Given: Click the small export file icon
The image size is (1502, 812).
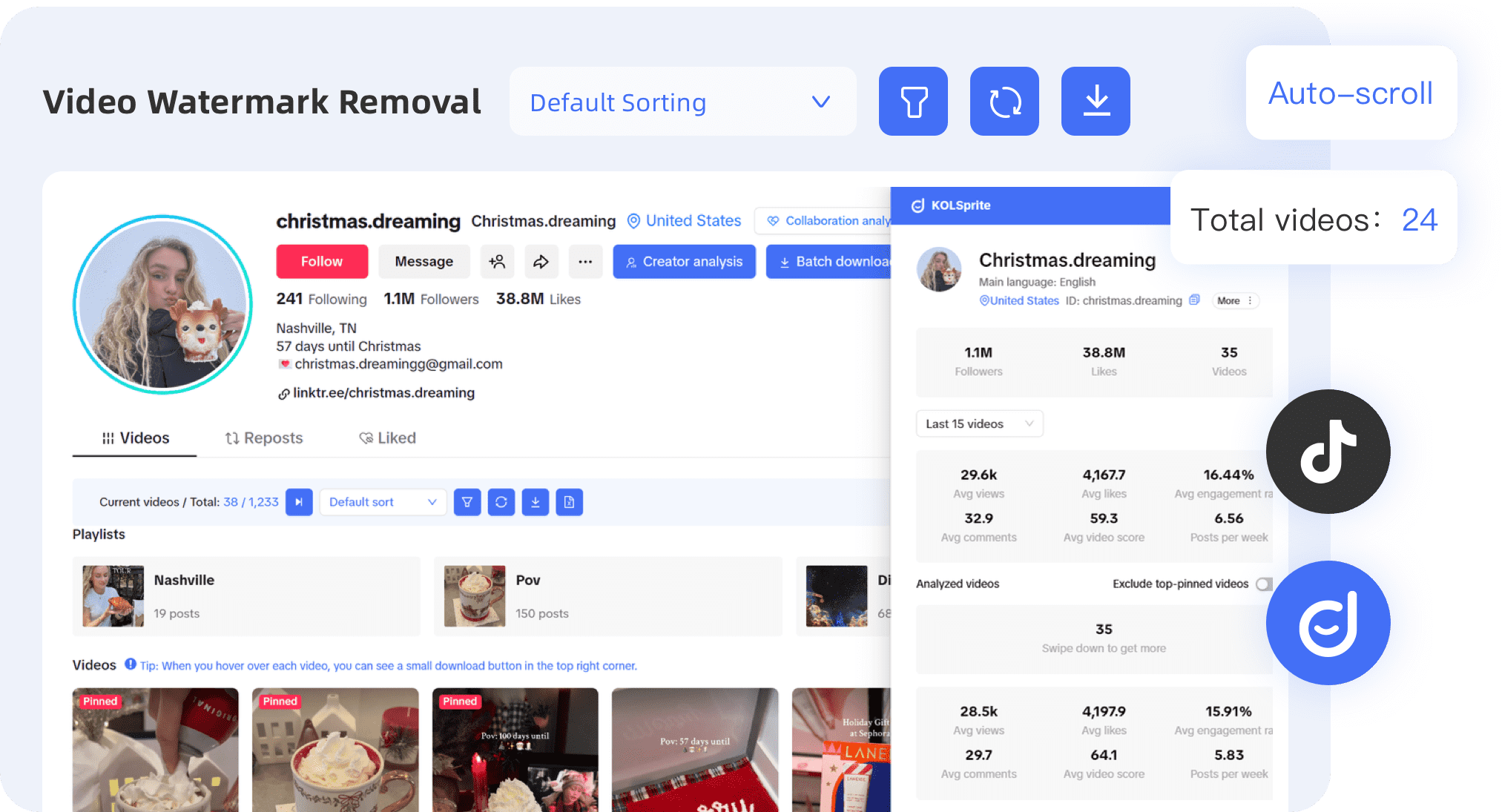Looking at the screenshot, I should pyautogui.click(x=569, y=502).
